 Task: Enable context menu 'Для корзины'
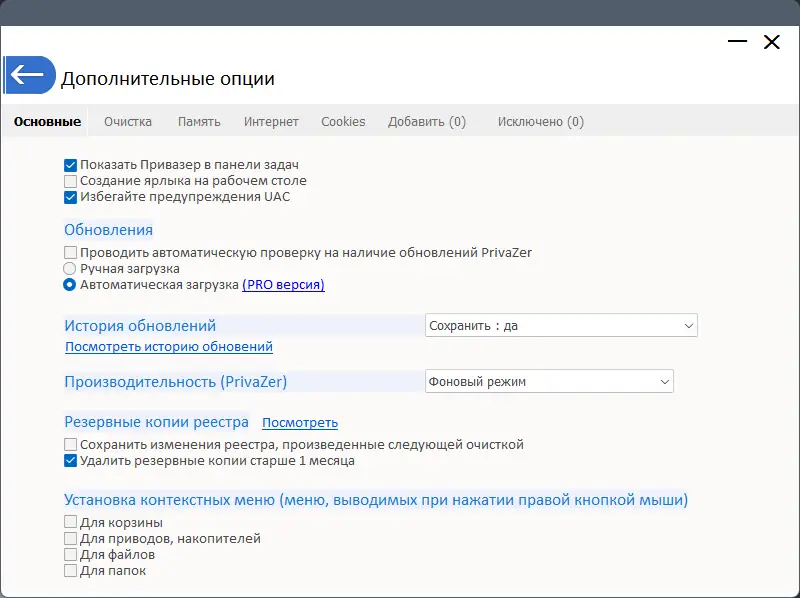(70, 521)
